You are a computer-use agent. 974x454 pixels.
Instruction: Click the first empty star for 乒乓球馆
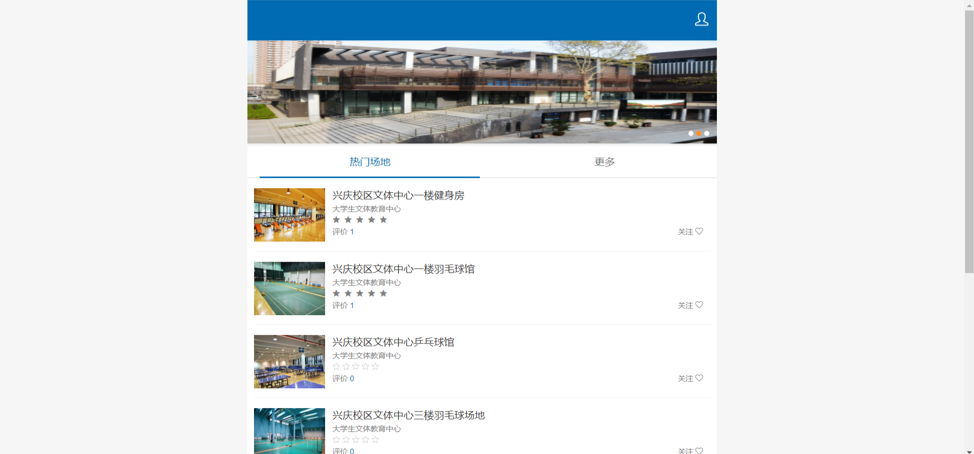pos(336,367)
